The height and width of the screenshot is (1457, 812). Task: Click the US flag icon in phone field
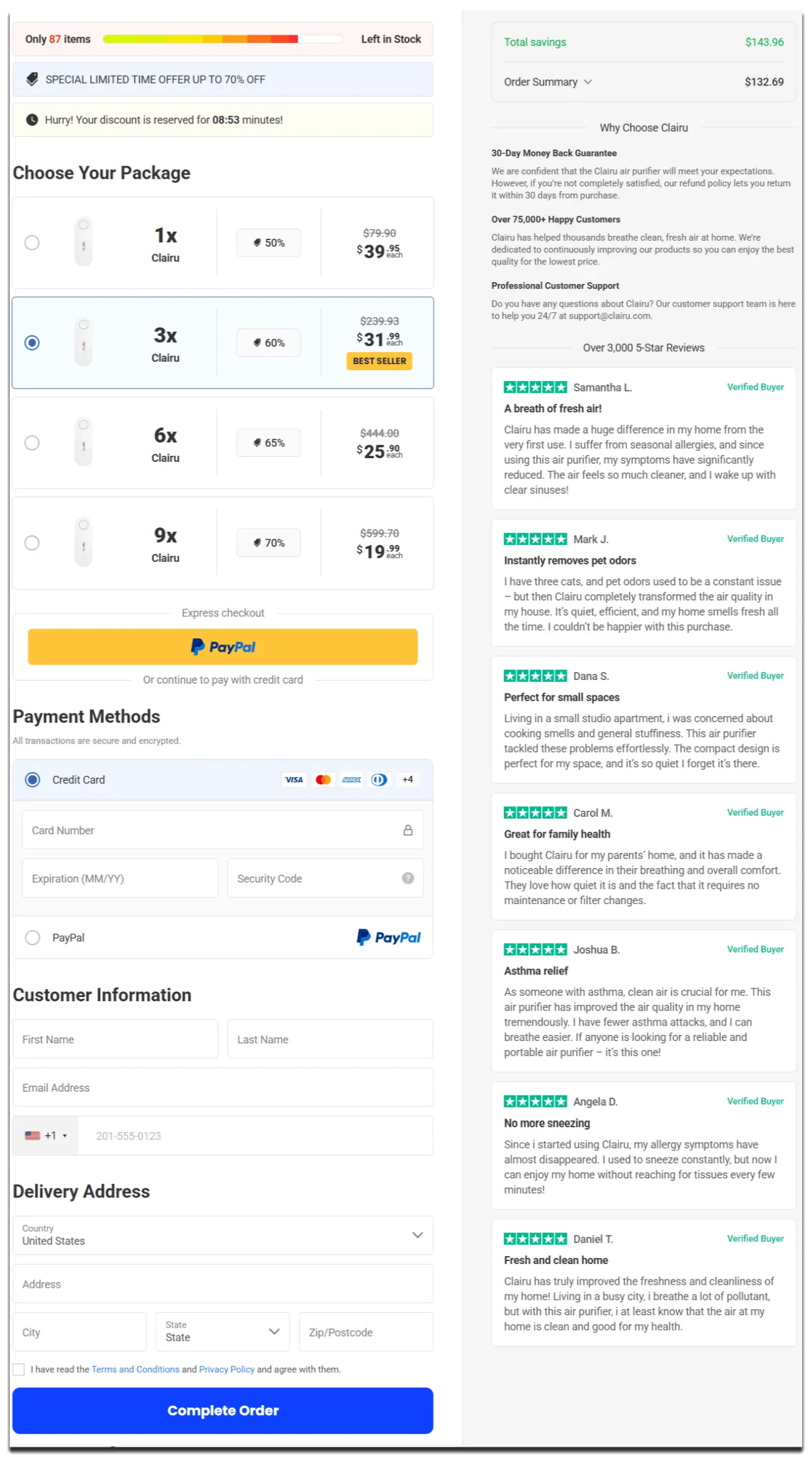pos(34,1135)
